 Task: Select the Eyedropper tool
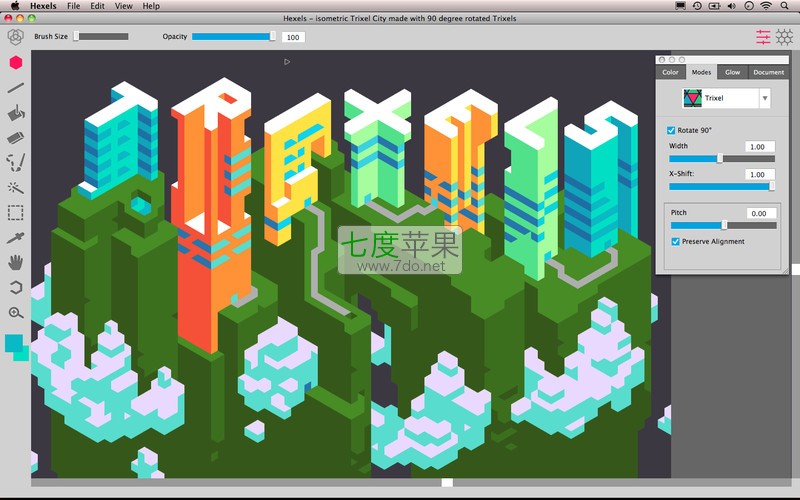coord(16,238)
